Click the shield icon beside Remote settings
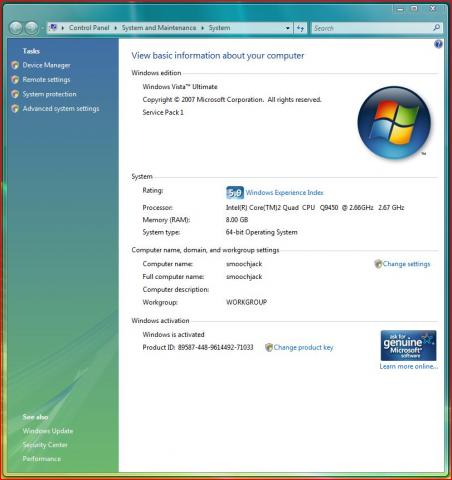452x480 pixels. [15, 80]
